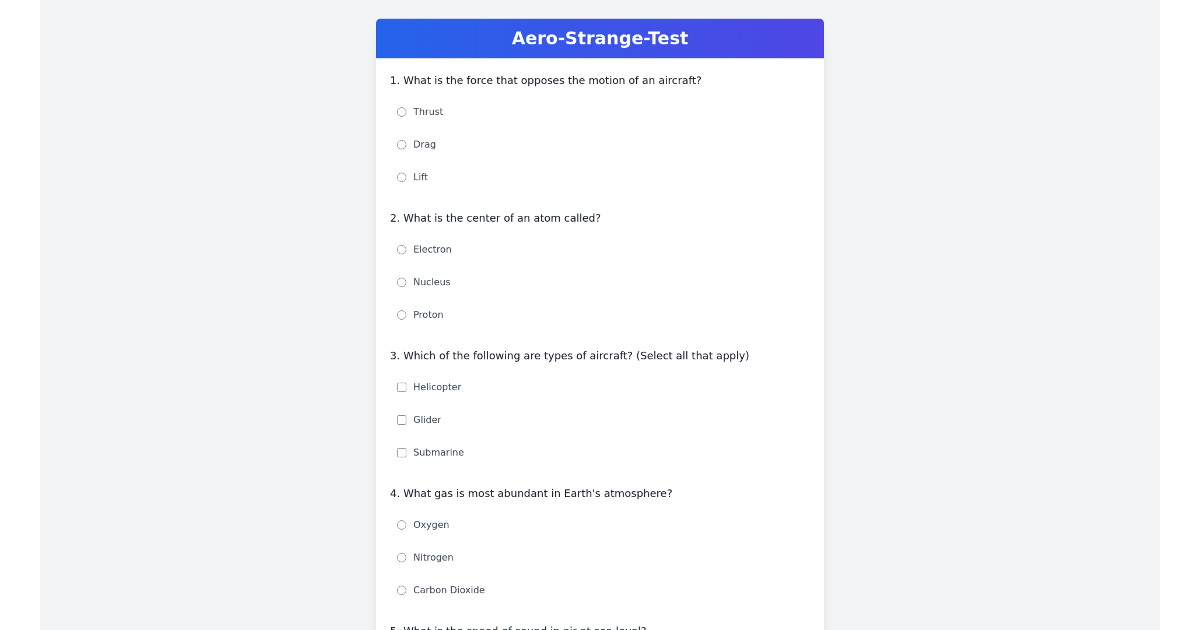
Task: Enable the Glider checkbox
Action: click(x=401, y=420)
